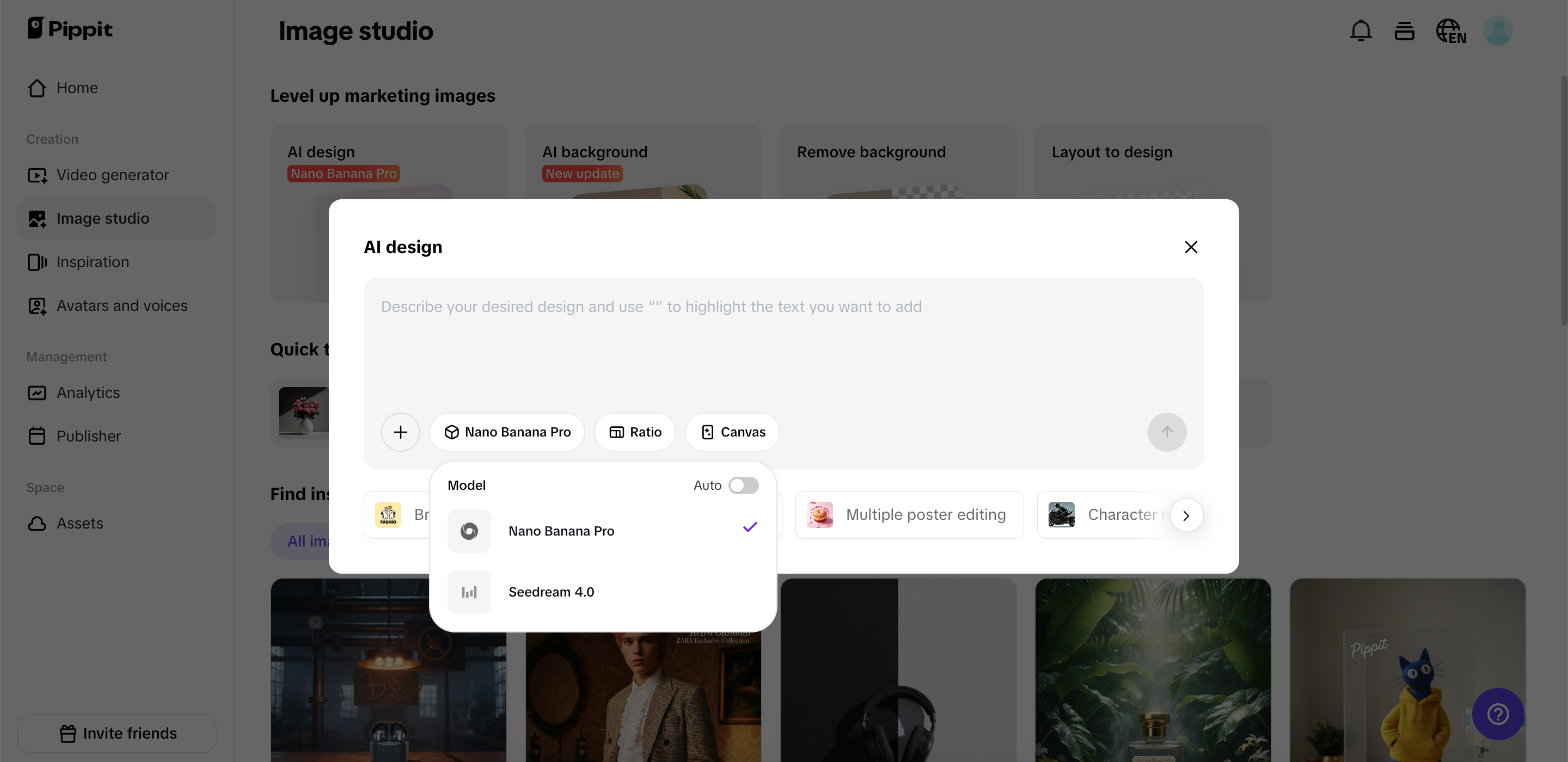Open the Canvas size selector

pyautogui.click(x=732, y=432)
